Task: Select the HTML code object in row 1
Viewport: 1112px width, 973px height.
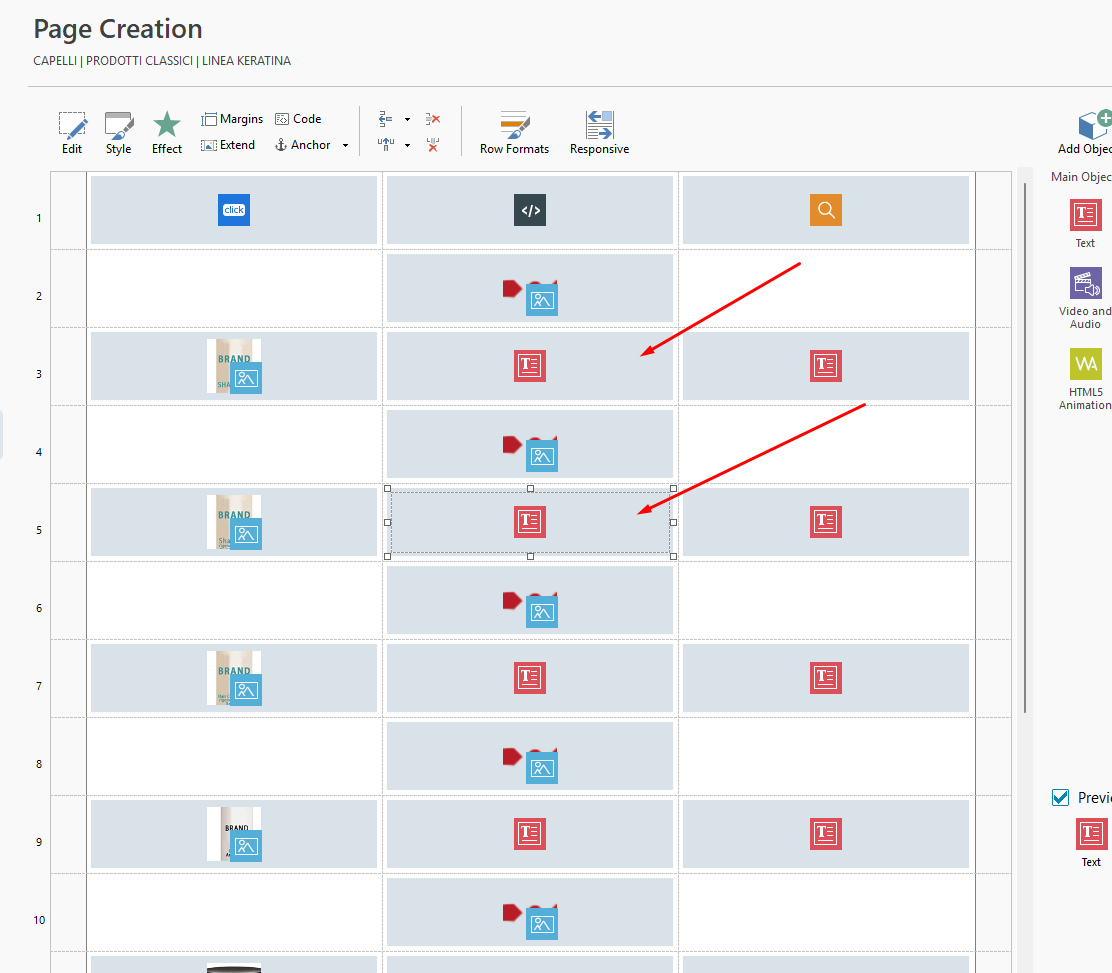Action: tap(530, 210)
